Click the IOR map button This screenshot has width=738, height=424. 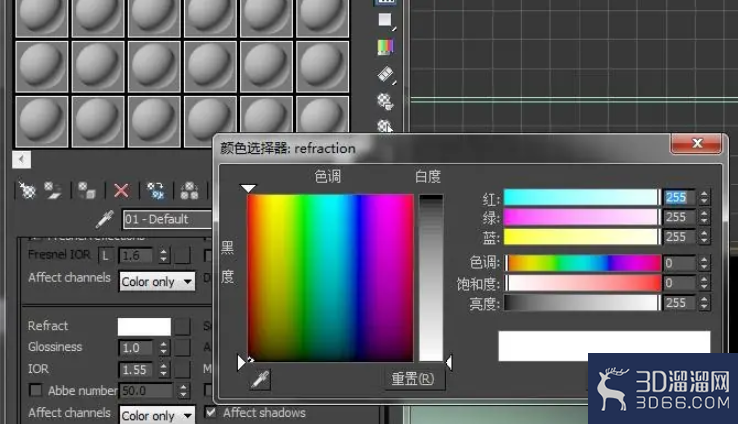tap(183, 370)
